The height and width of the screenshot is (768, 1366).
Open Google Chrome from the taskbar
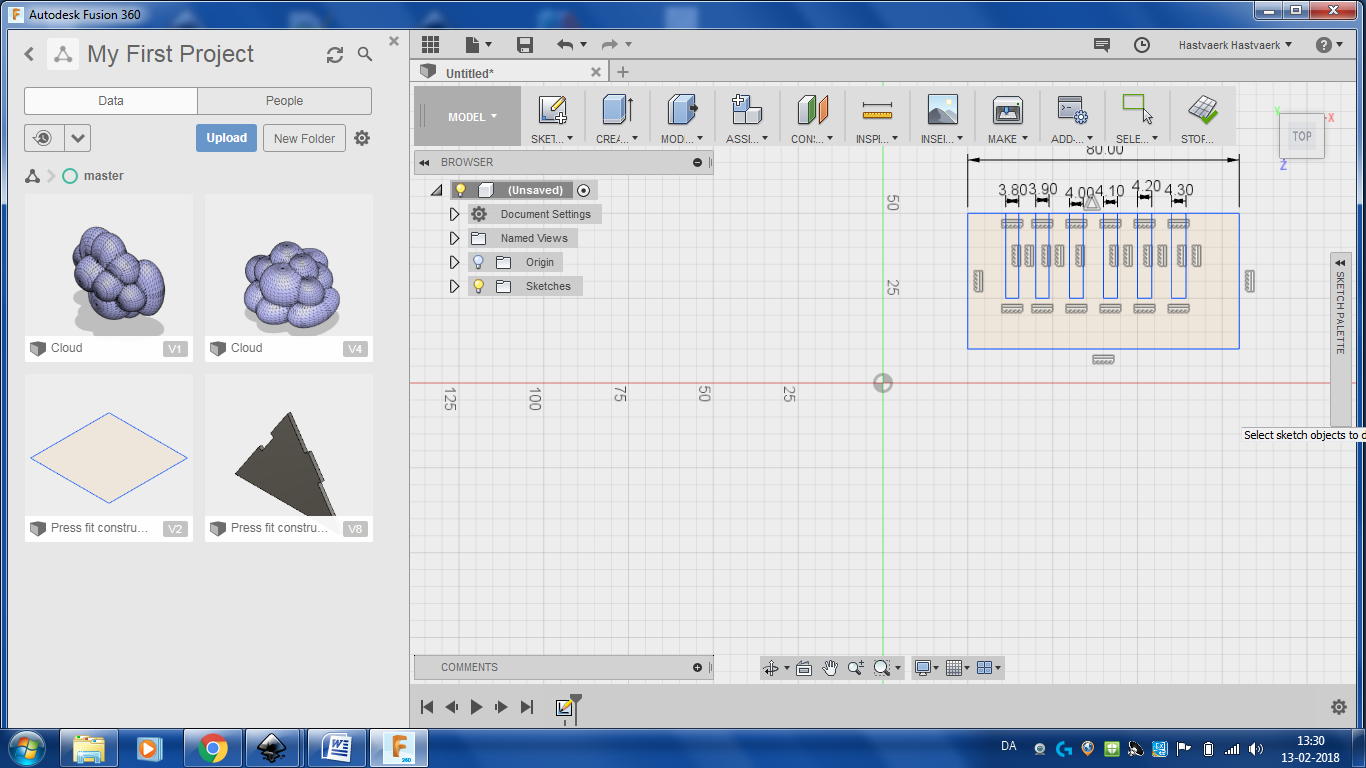212,748
